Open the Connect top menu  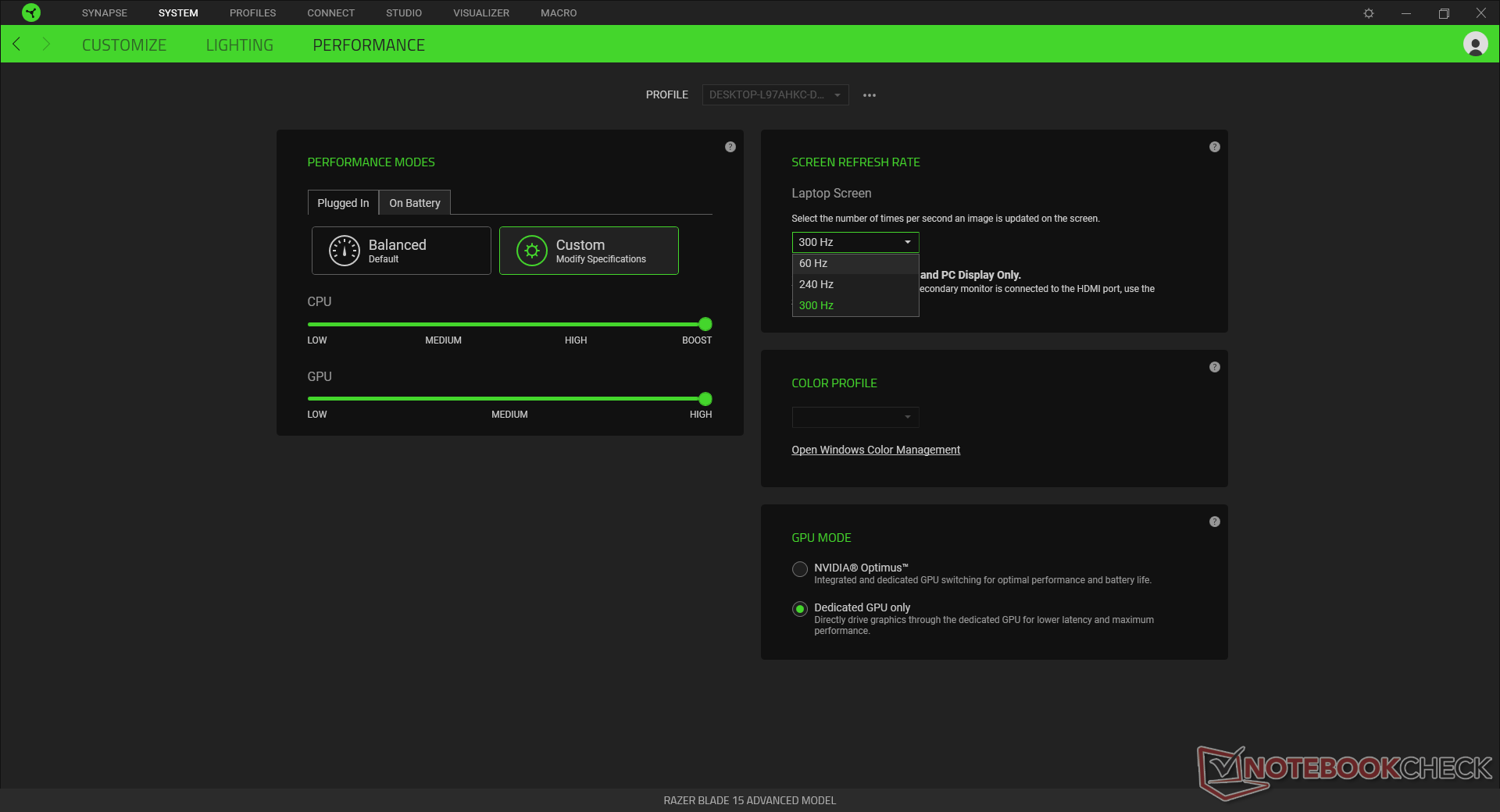pos(330,13)
